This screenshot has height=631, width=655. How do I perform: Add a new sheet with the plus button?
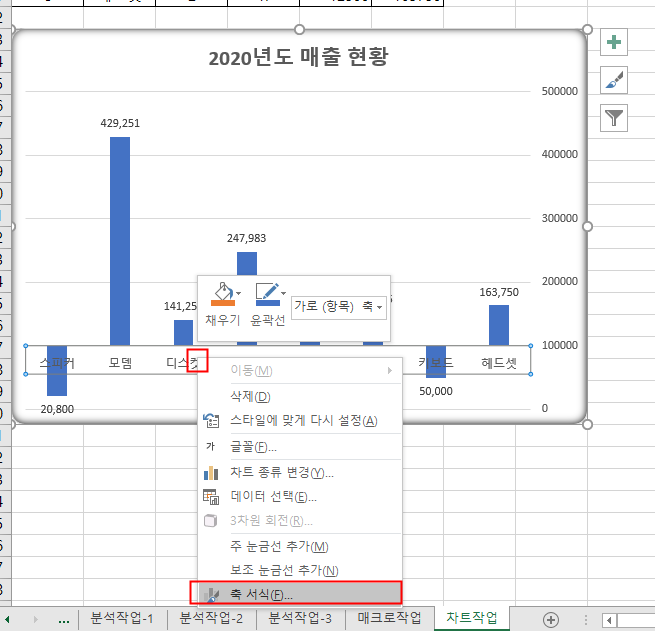551,620
